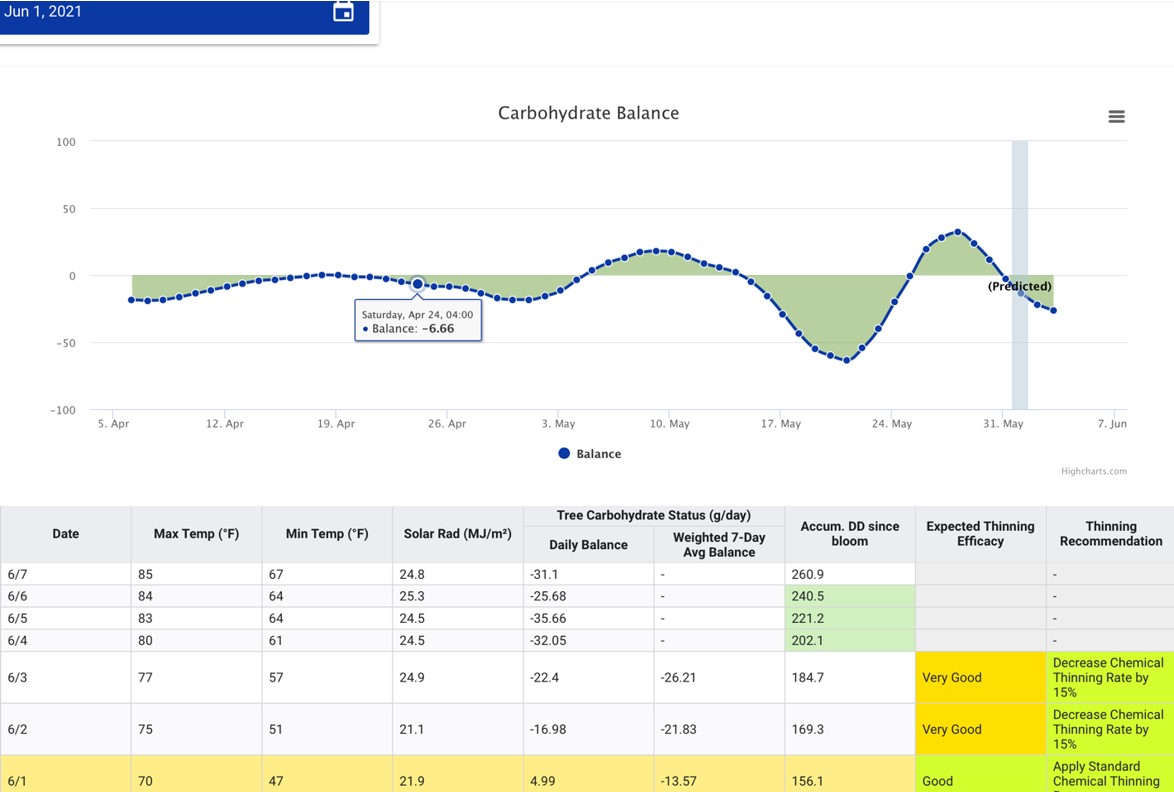Open the chart hamburger context menu

[x=1117, y=117]
